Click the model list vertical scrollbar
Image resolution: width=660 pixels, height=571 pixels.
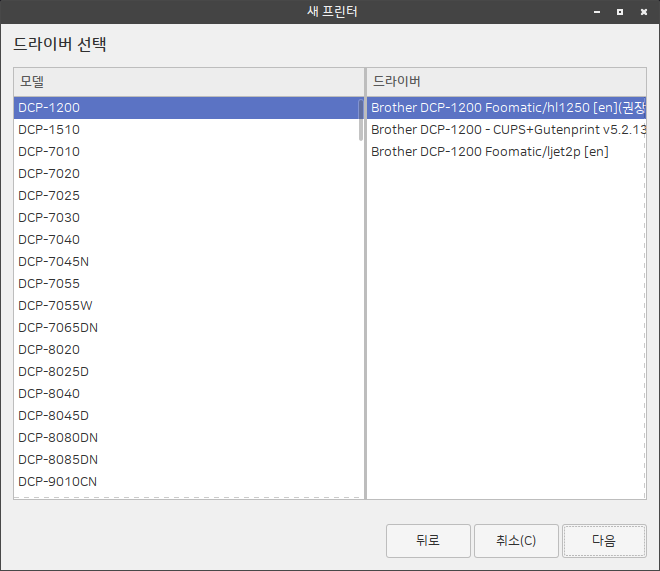pyautogui.click(x=361, y=120)
